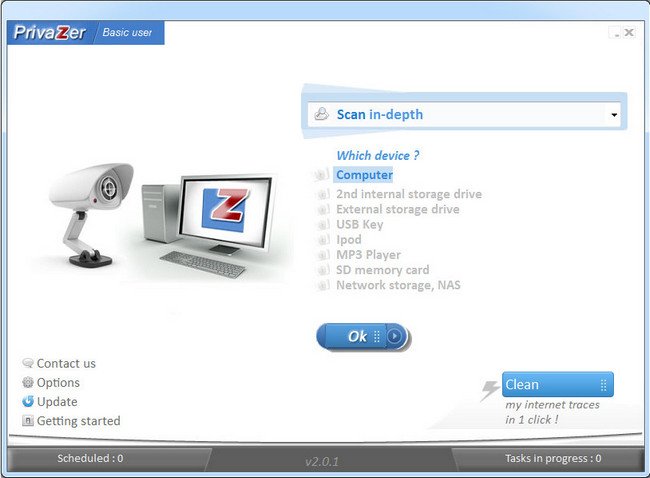This screenshot has width=650, height=478.
Task: Click Tasks in progress : 0 status
Action: pos(553,458)
